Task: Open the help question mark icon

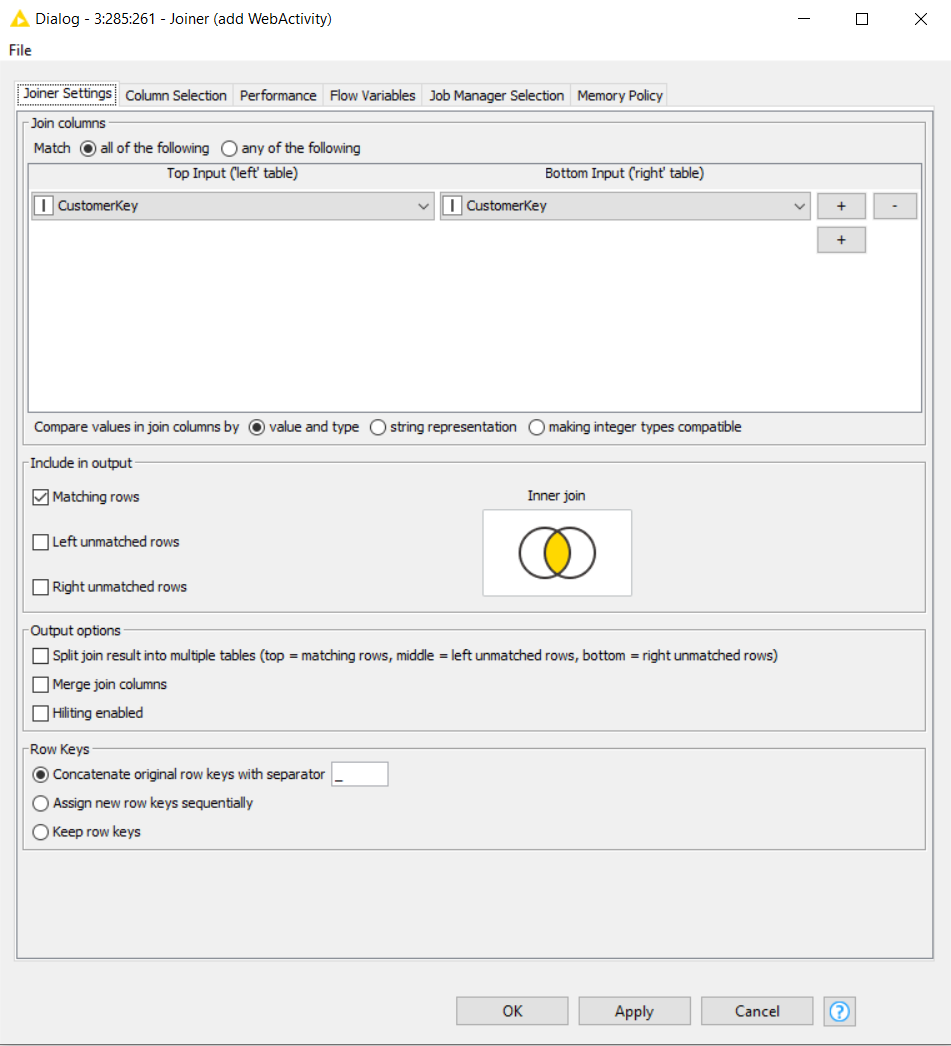Action: tap(839, 1011)
